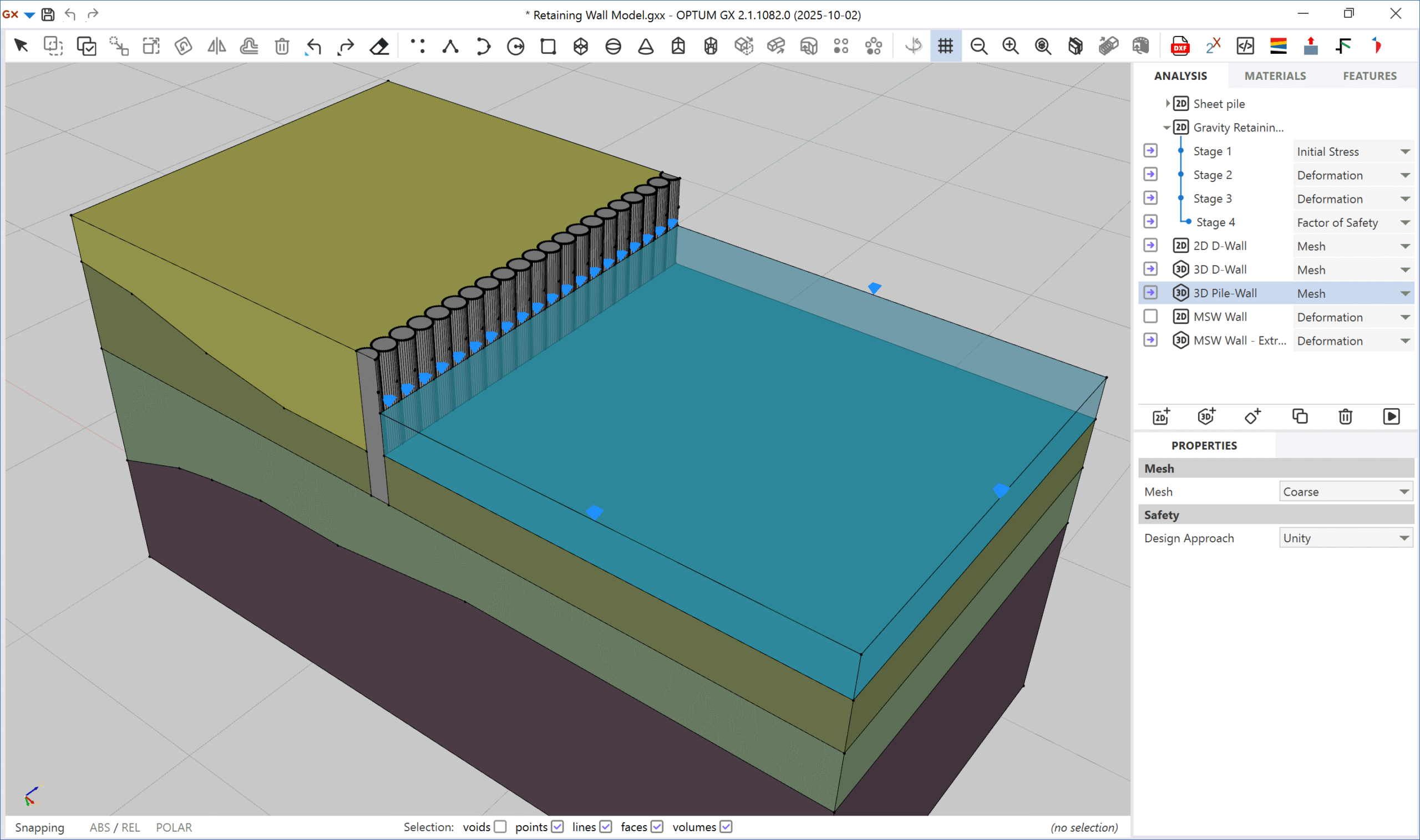Open the Mesh density Coarse dropdown
Image resolution: width=1420 pixels, height=840 pixels.
click(x=1345, y=492)
